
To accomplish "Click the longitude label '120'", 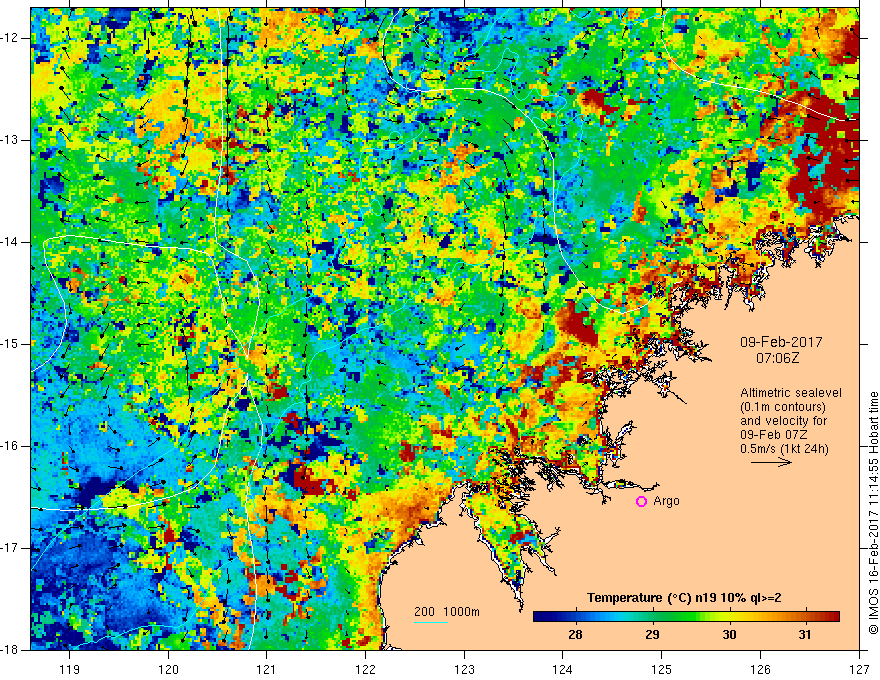I will pos(168,669).
